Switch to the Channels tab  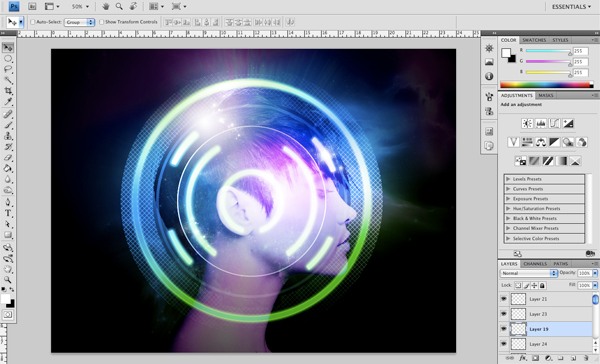[535, 264]
